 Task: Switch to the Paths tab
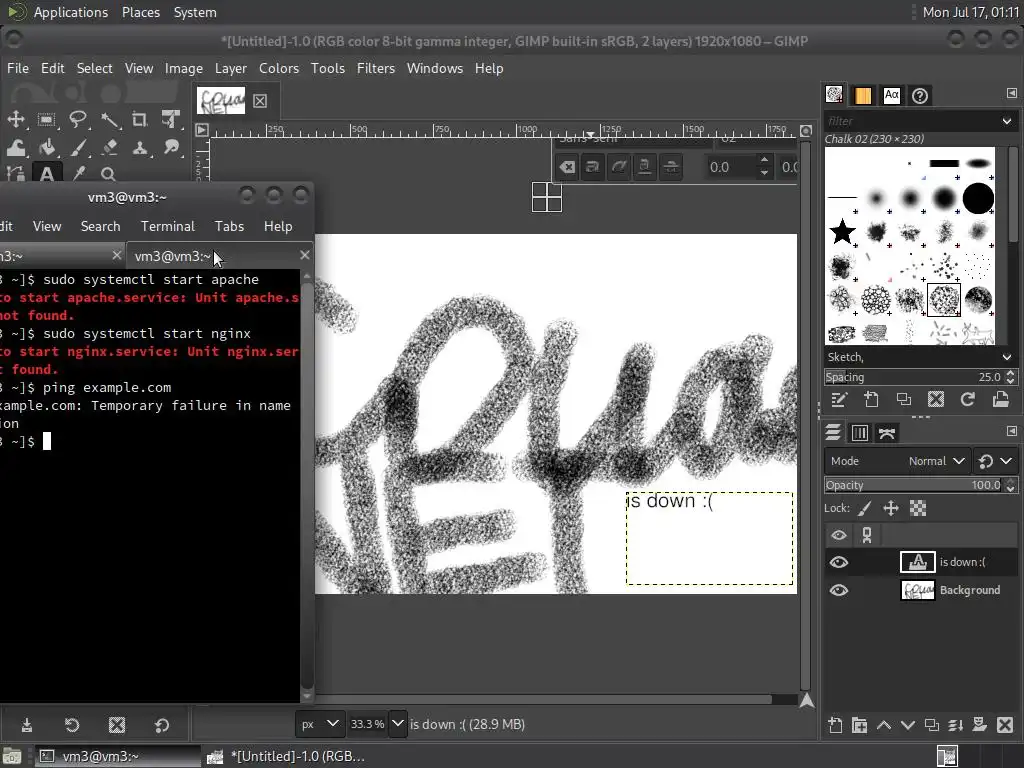coord(887,432)
